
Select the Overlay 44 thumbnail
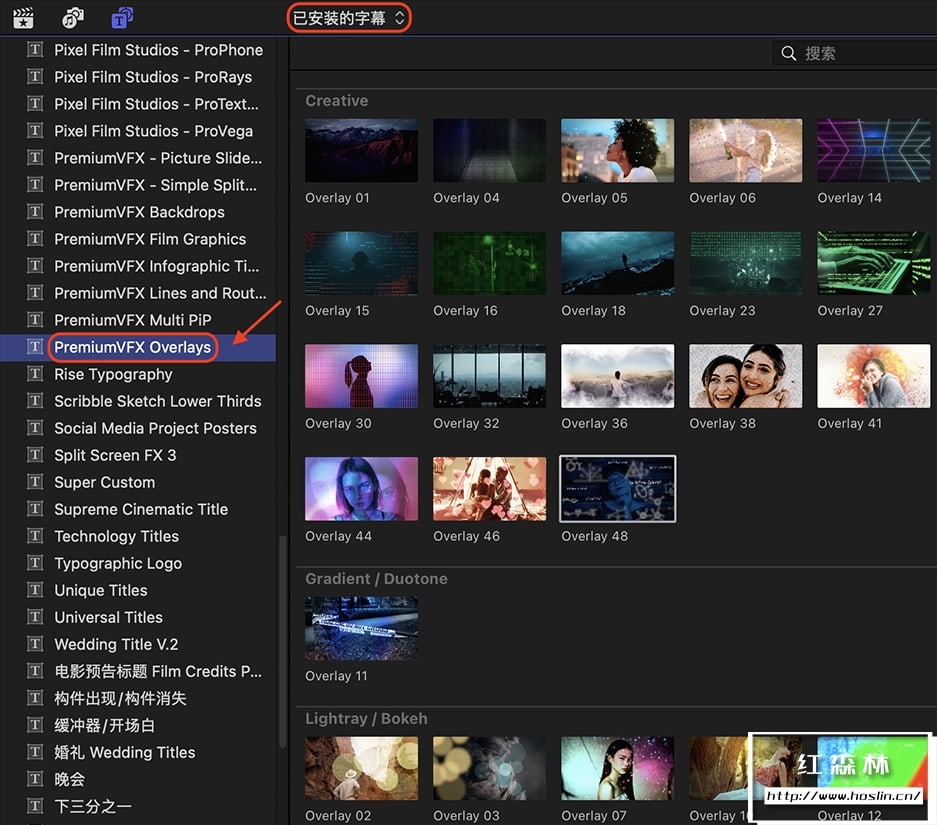point(362,489)
